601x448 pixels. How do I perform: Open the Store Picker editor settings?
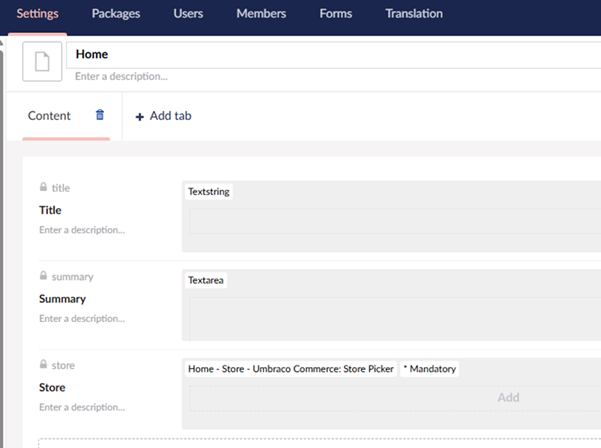click(291, 369)
